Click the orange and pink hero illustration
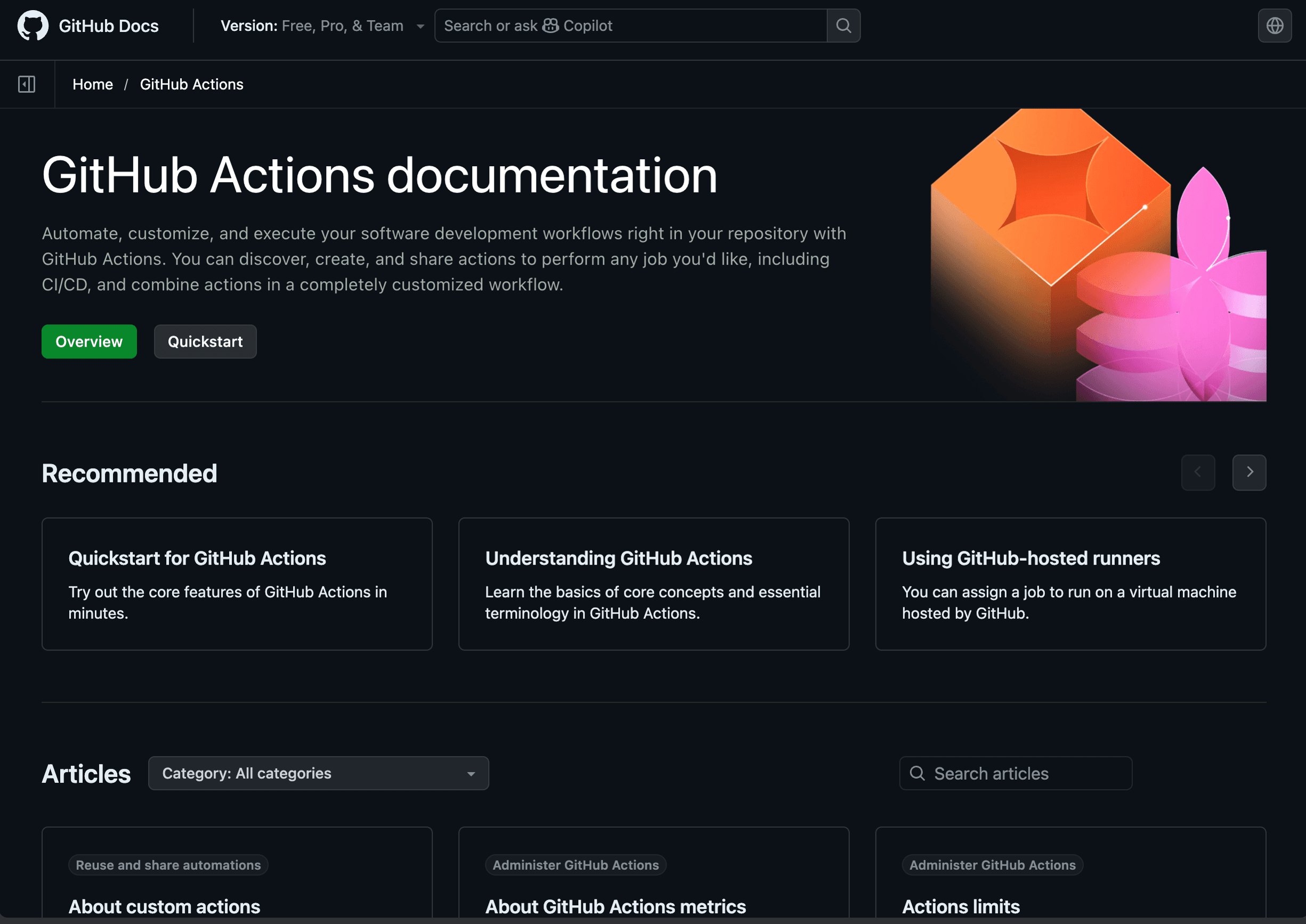Viewport: 1306px width, 924px height. point(1098,255)
